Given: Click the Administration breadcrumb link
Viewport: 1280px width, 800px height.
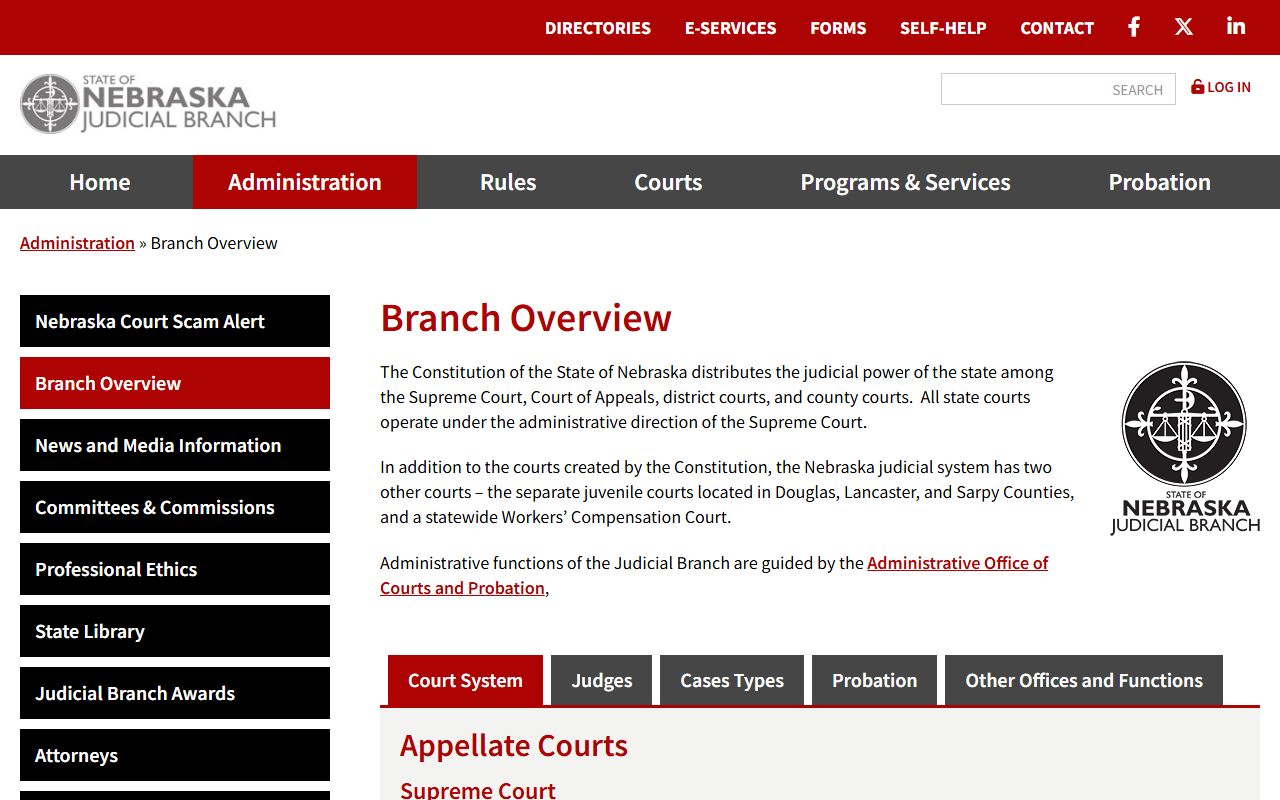Looking at the screenshot, I should tap(77, 243).
